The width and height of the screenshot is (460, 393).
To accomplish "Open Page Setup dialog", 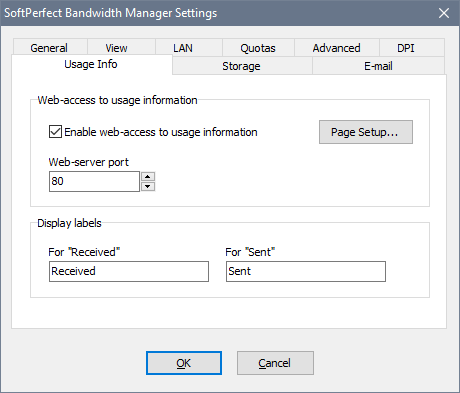I will click(366, 132).
